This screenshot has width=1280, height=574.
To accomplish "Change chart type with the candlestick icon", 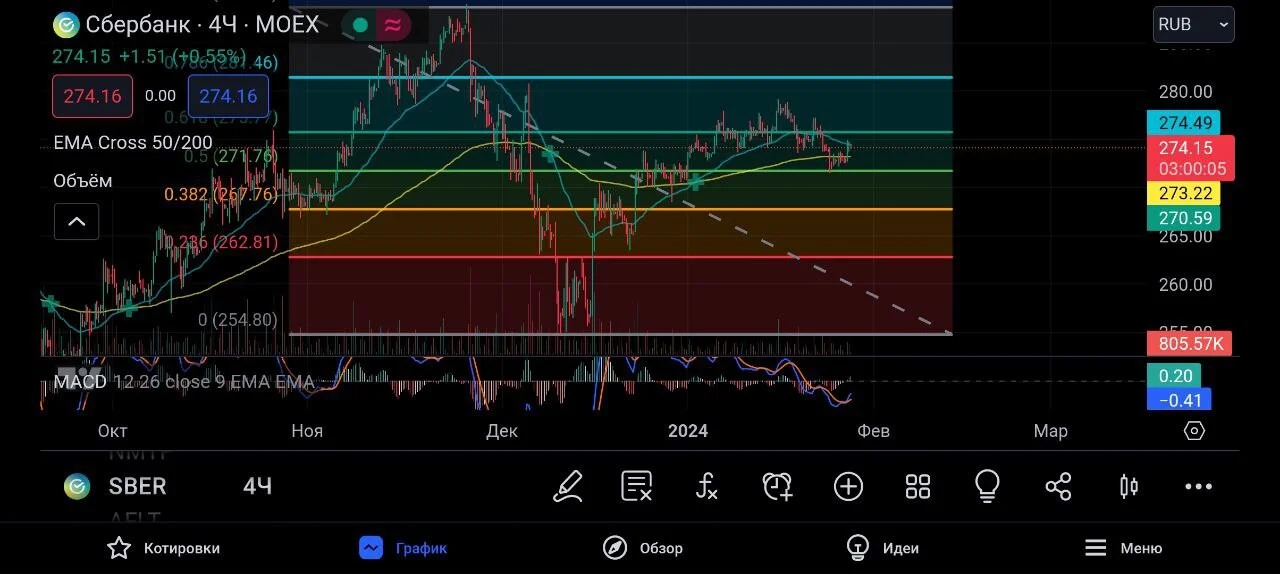I will coord(1128,487).
